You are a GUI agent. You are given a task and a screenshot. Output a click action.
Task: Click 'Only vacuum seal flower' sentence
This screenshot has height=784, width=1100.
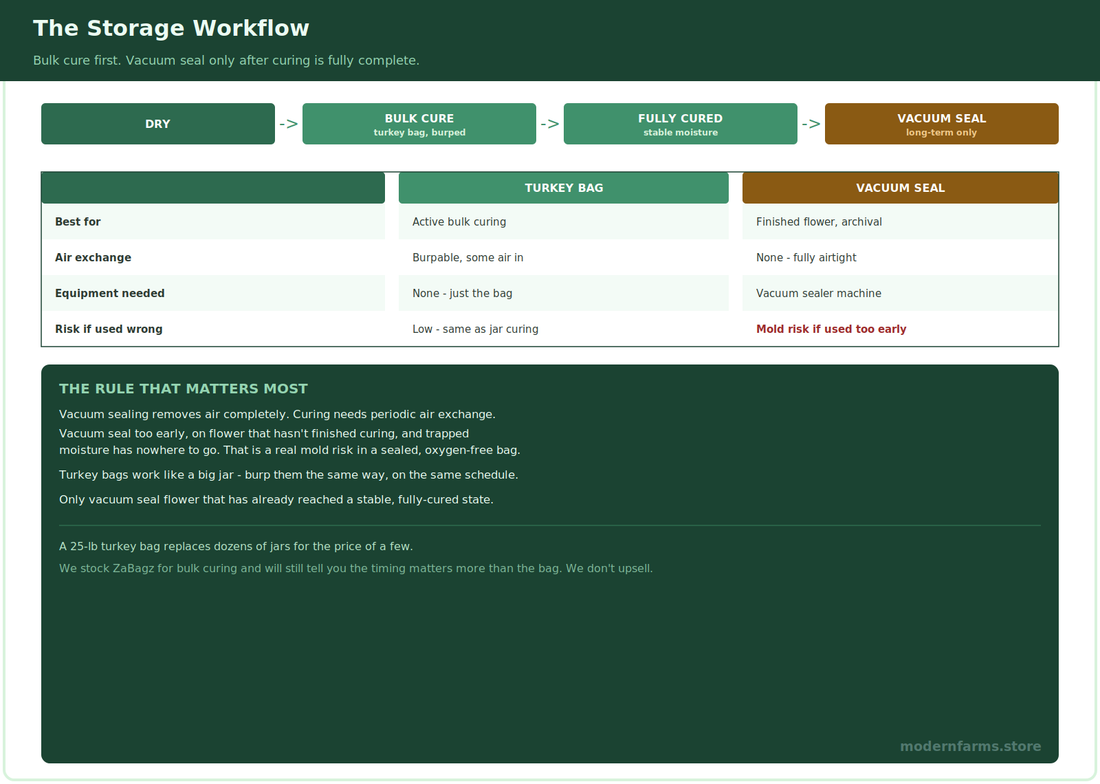[276, 499]
